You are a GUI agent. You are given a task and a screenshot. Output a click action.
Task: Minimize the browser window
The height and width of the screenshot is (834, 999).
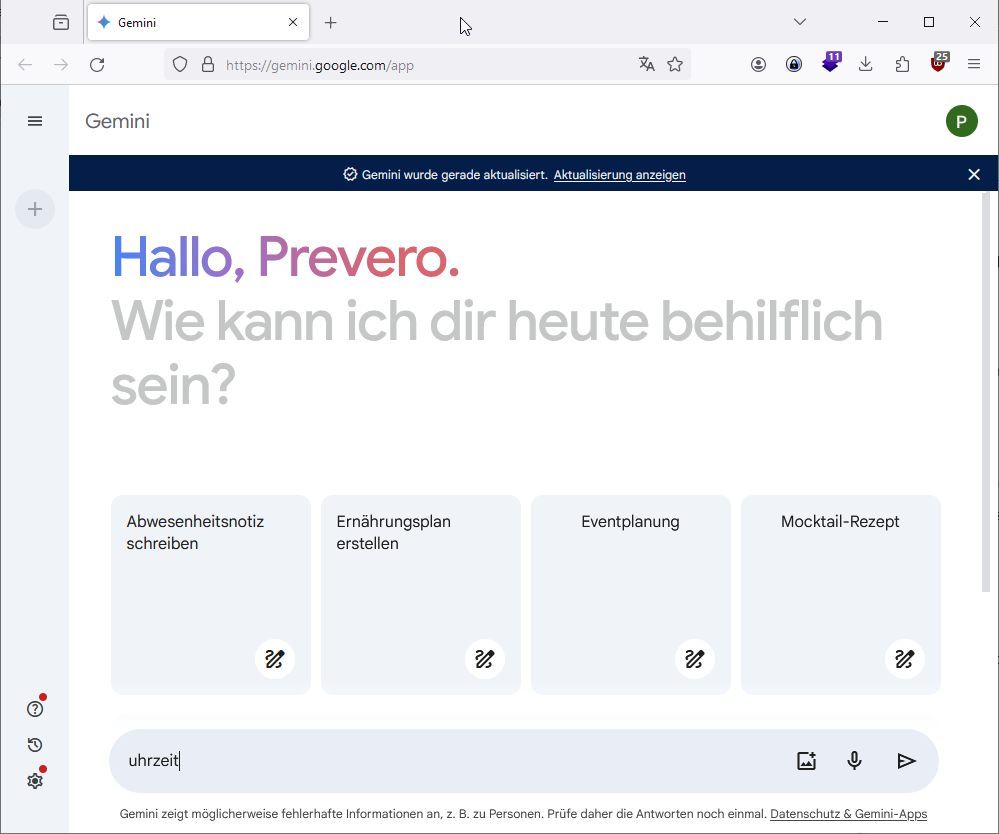coord(883,22)
